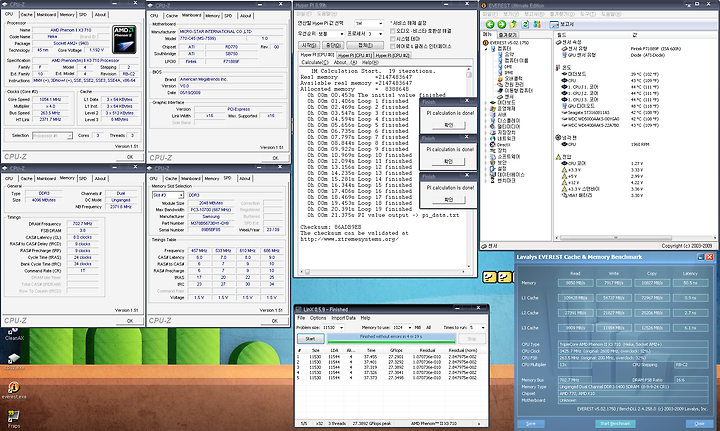Refresh the EVEREST page via toolbar icon

(x=525, y=24)
